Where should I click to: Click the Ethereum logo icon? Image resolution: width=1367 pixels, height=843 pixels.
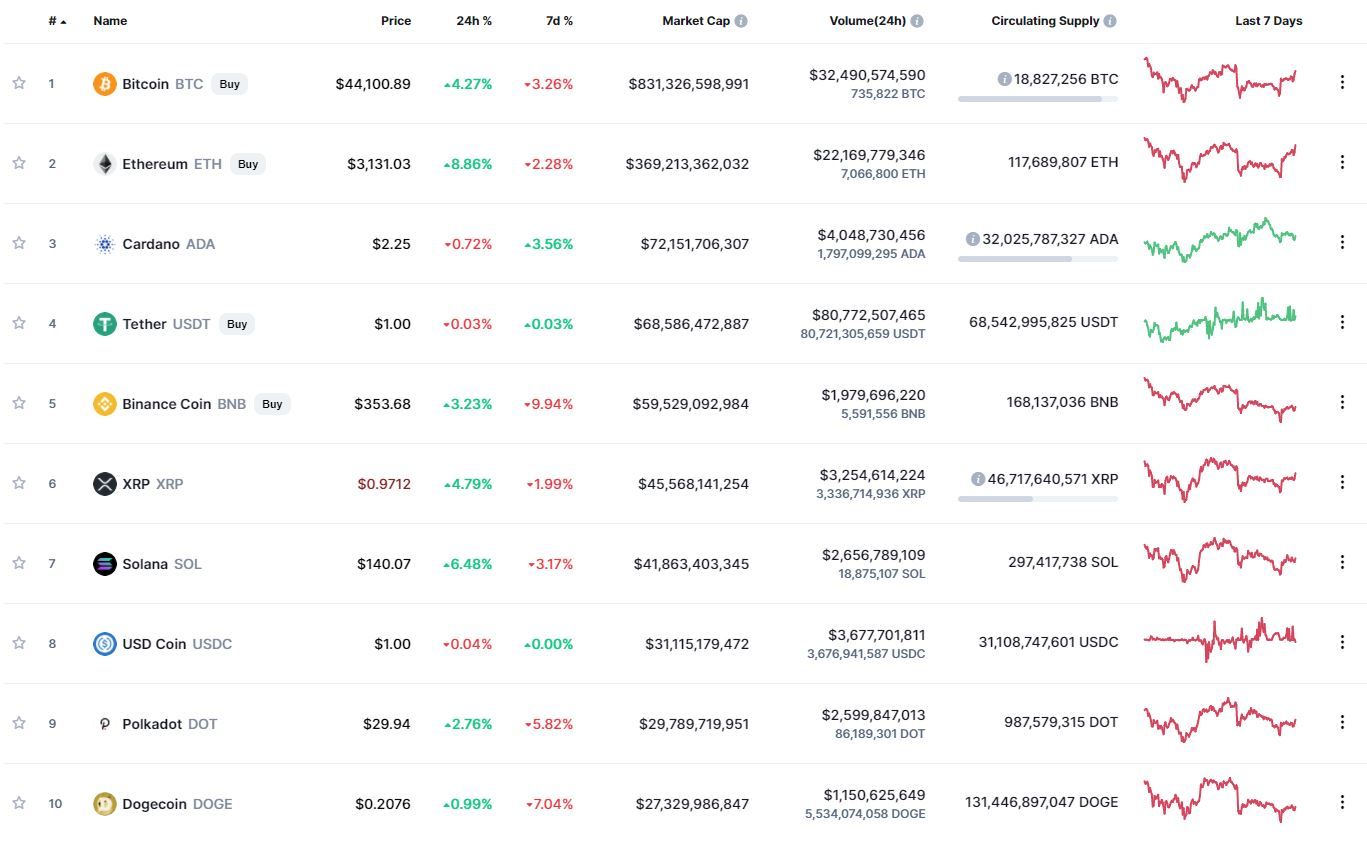104,164
